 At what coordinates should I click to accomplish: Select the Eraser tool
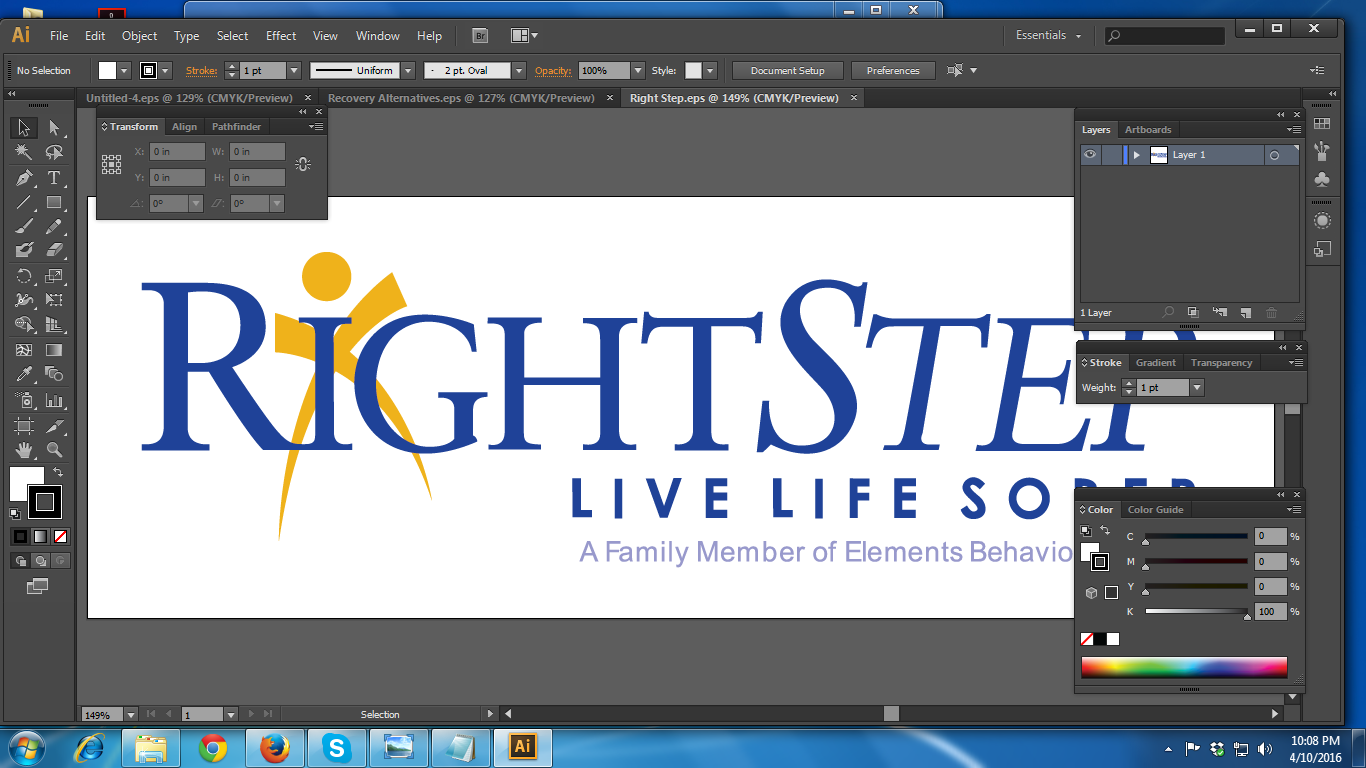(54, 250)
